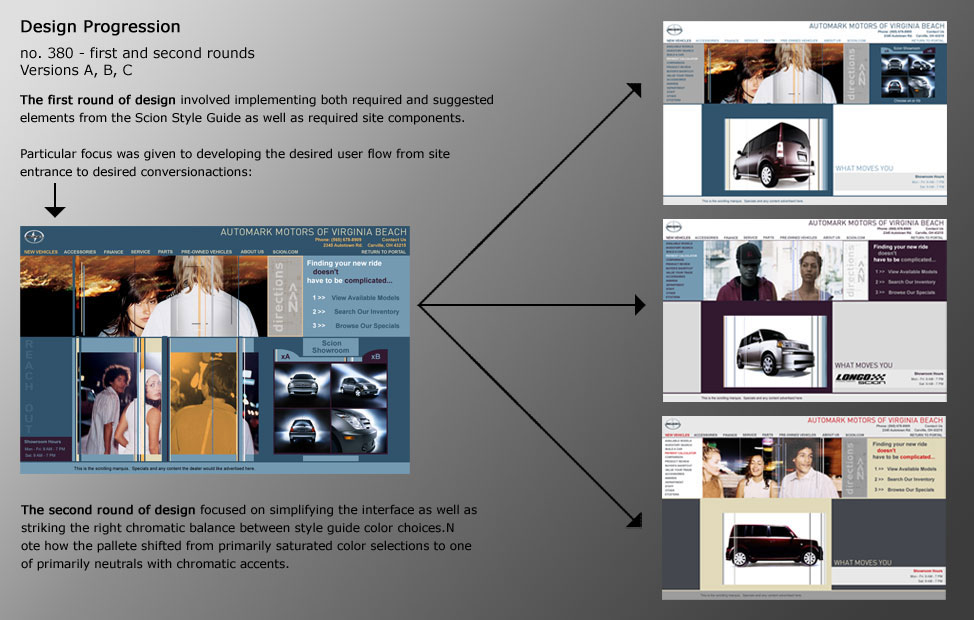This screenshot has height=620, width=974.
Task: Click Search Our Inventory in the purple mockup
Action: [912, 282]
